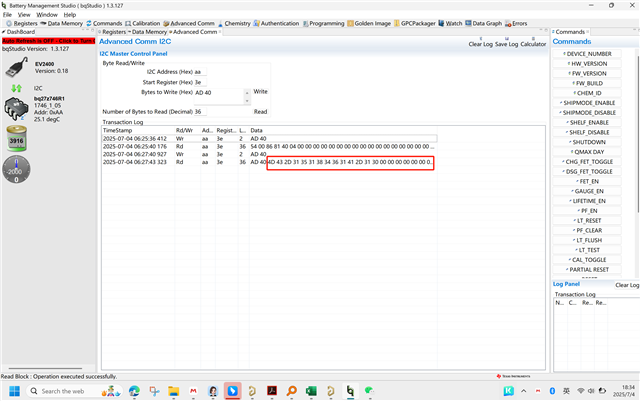640x401 pixels.
Task: Click the Write button
Action: click(x=260, y=91)
